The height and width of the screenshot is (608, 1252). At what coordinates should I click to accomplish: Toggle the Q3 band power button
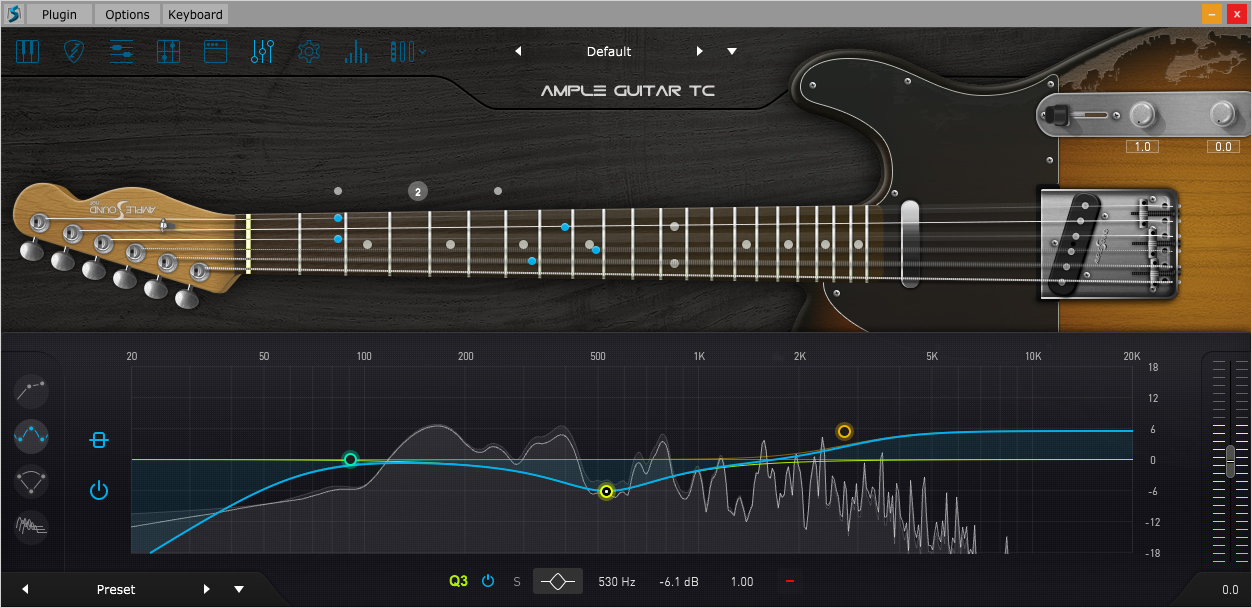(x=488, y=581)
